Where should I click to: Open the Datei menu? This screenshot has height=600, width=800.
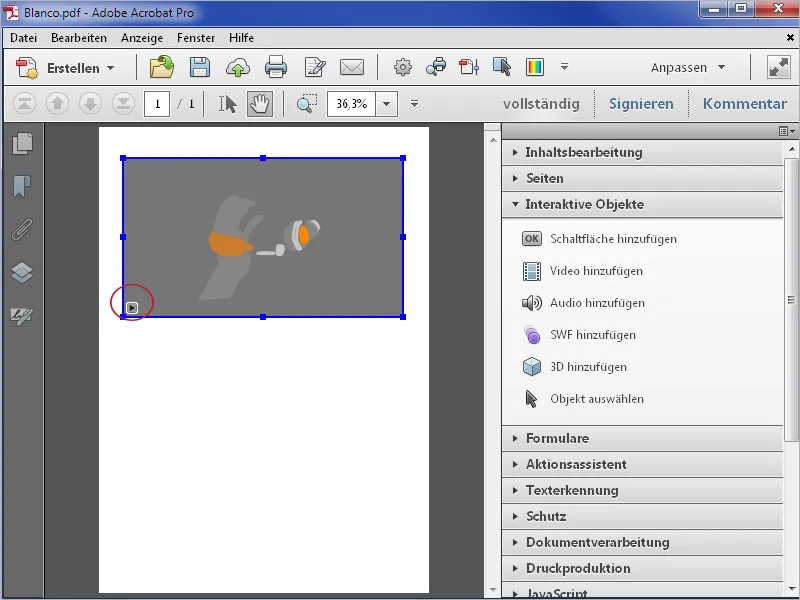pyautogui.click(x=23, y=38)
